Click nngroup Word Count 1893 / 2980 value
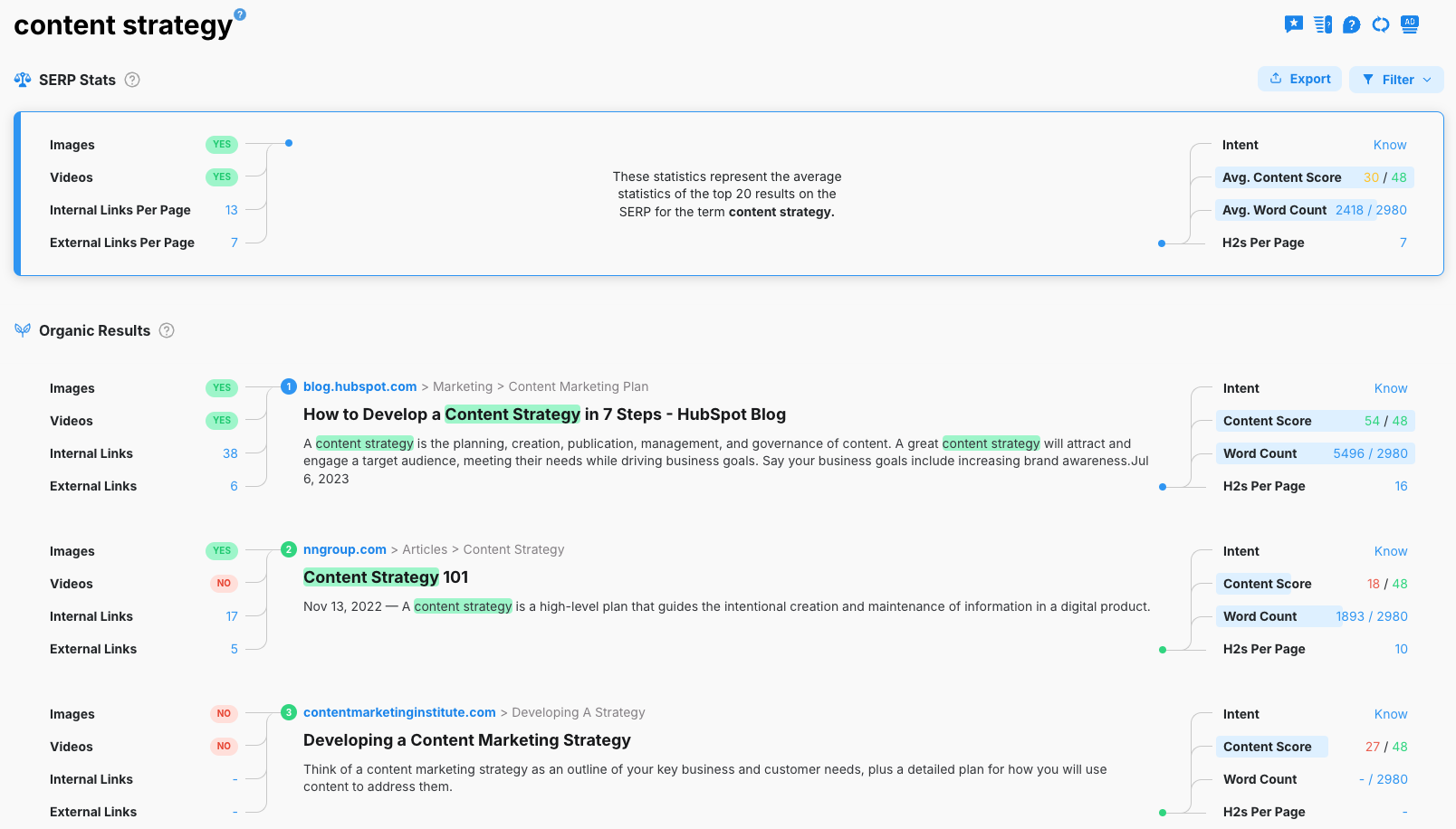This screenshot has height=829, width=1456. 1372,616
